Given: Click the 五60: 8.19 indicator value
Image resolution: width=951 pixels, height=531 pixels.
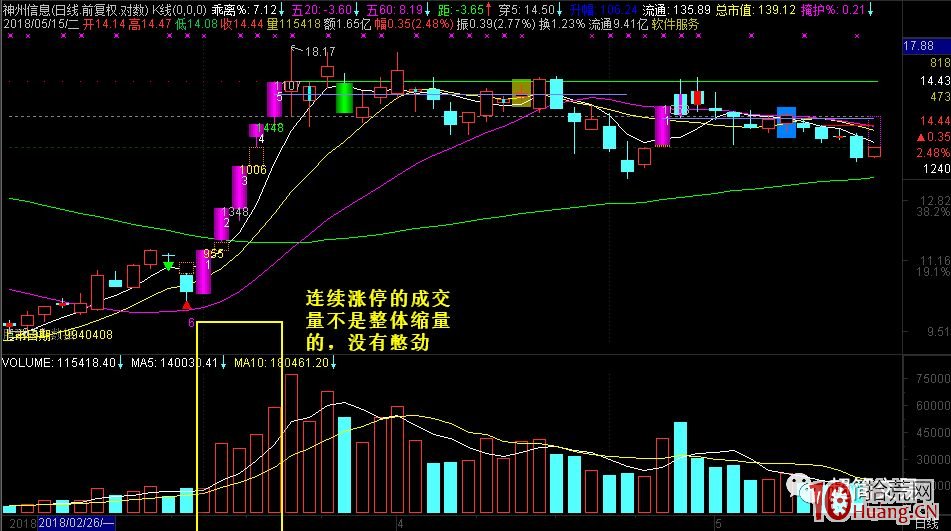Looking at the screenshot, I should click(x=394, y=10).
